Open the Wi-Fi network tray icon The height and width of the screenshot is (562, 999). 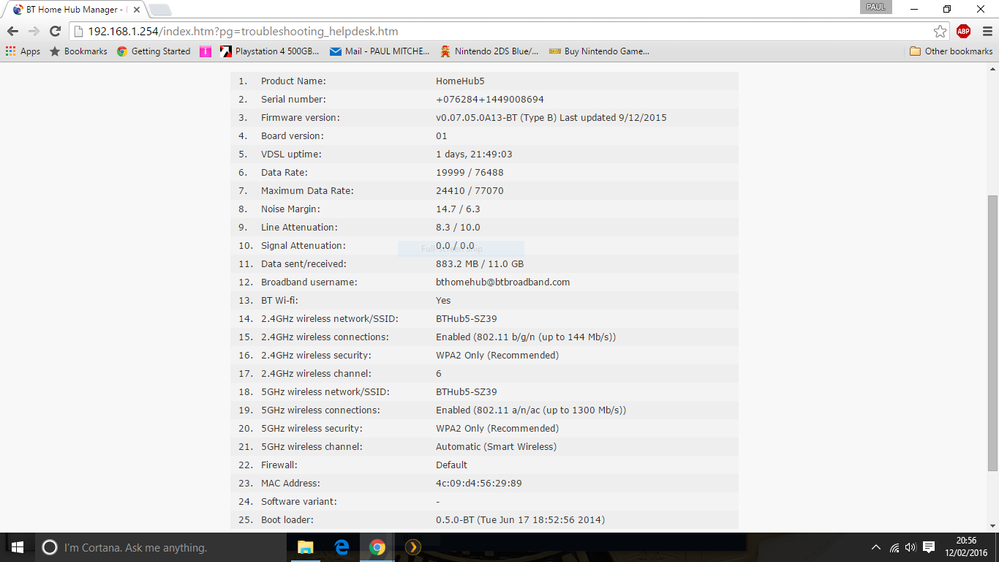pos(895,547)
